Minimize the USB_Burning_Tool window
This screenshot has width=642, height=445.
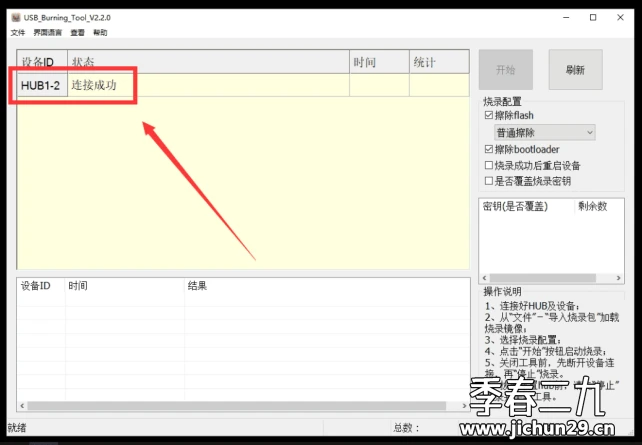point(566,18)
